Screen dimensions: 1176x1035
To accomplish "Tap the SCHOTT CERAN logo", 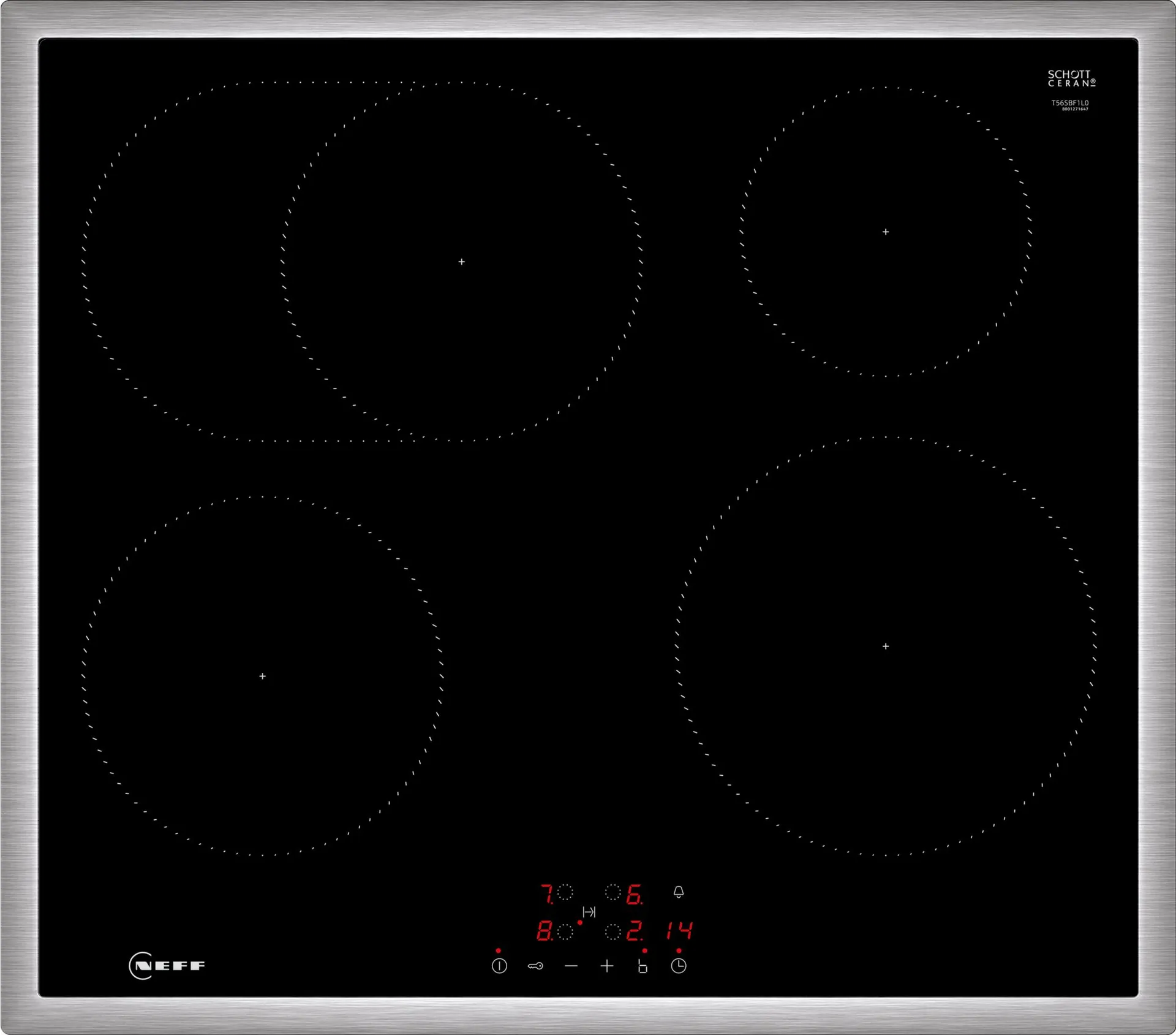I will (x=1072, y=78).
